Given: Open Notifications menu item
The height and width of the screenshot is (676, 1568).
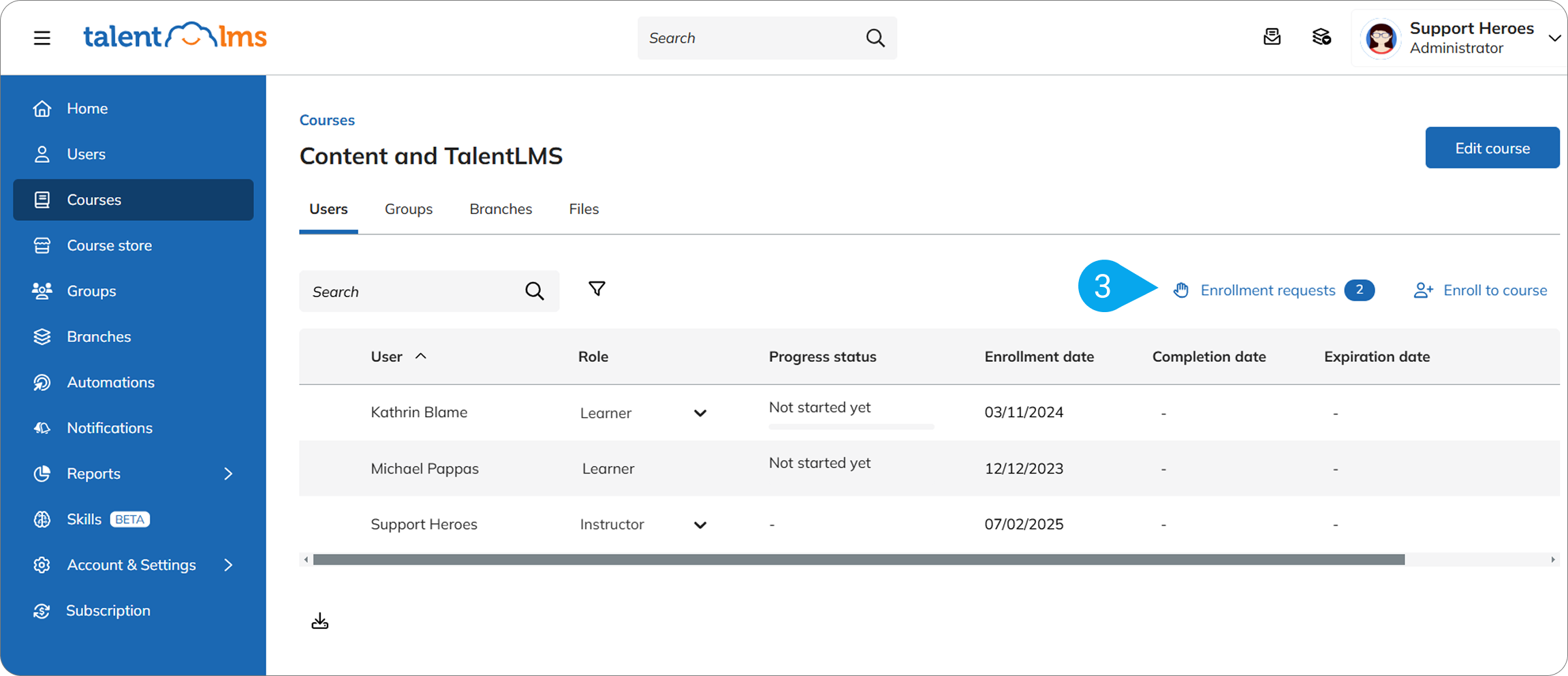Looking at the screenshot, I should tap(110, 428).
